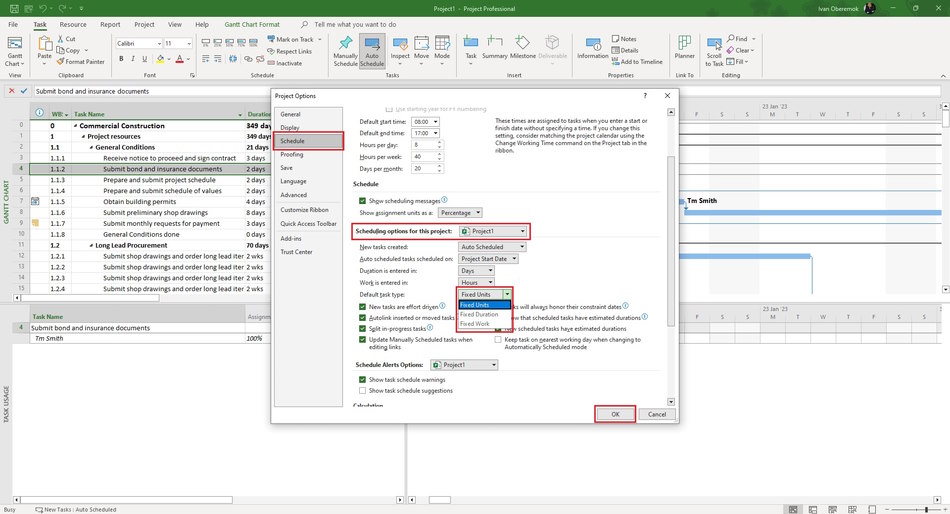Enable Show task schedule suggestions
Viewport: 950px width, 514px height.
362,391
